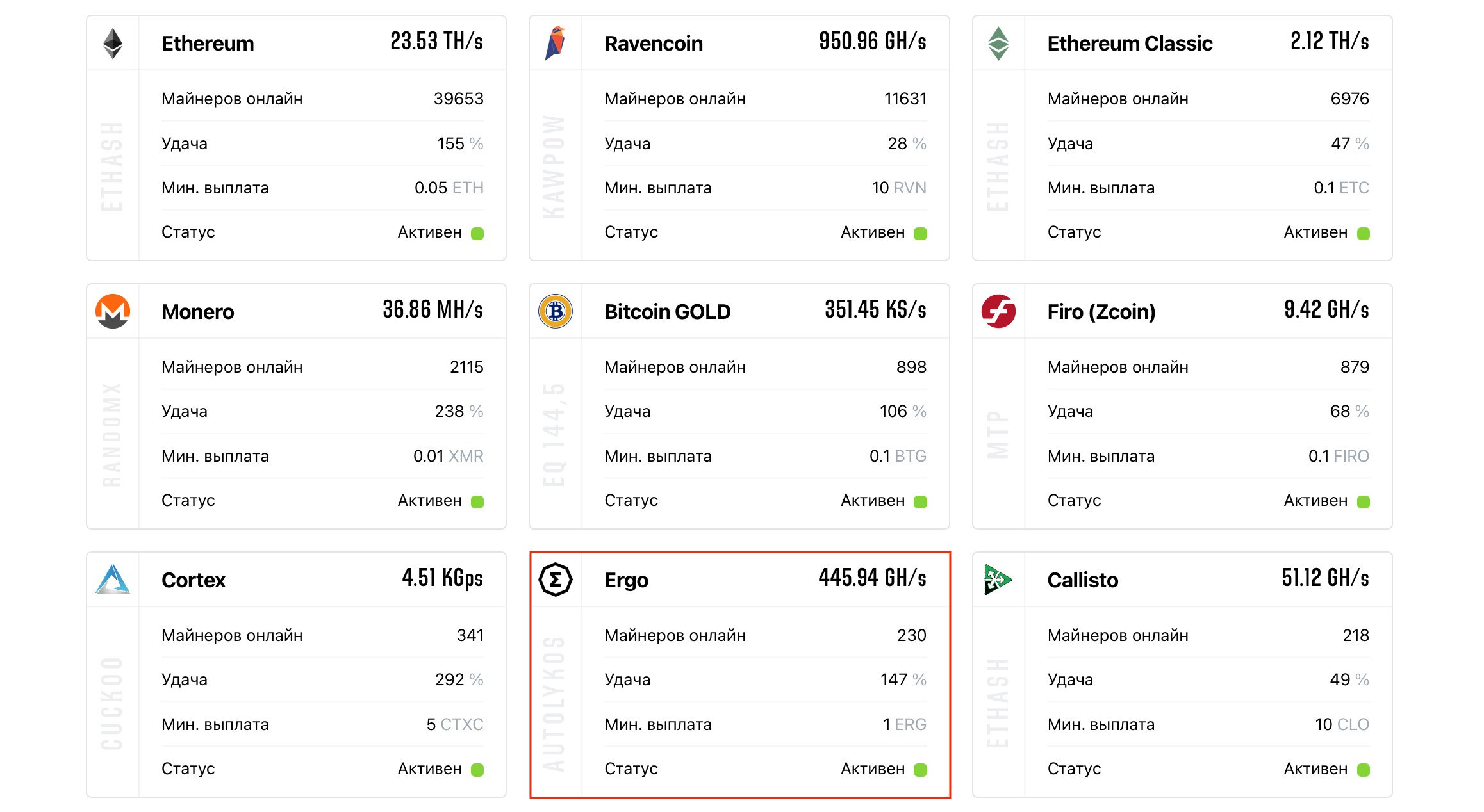Click the Monero orange logo icon
The height and width of the screenshot is (812, 1484).
click(x=113, y=311)
